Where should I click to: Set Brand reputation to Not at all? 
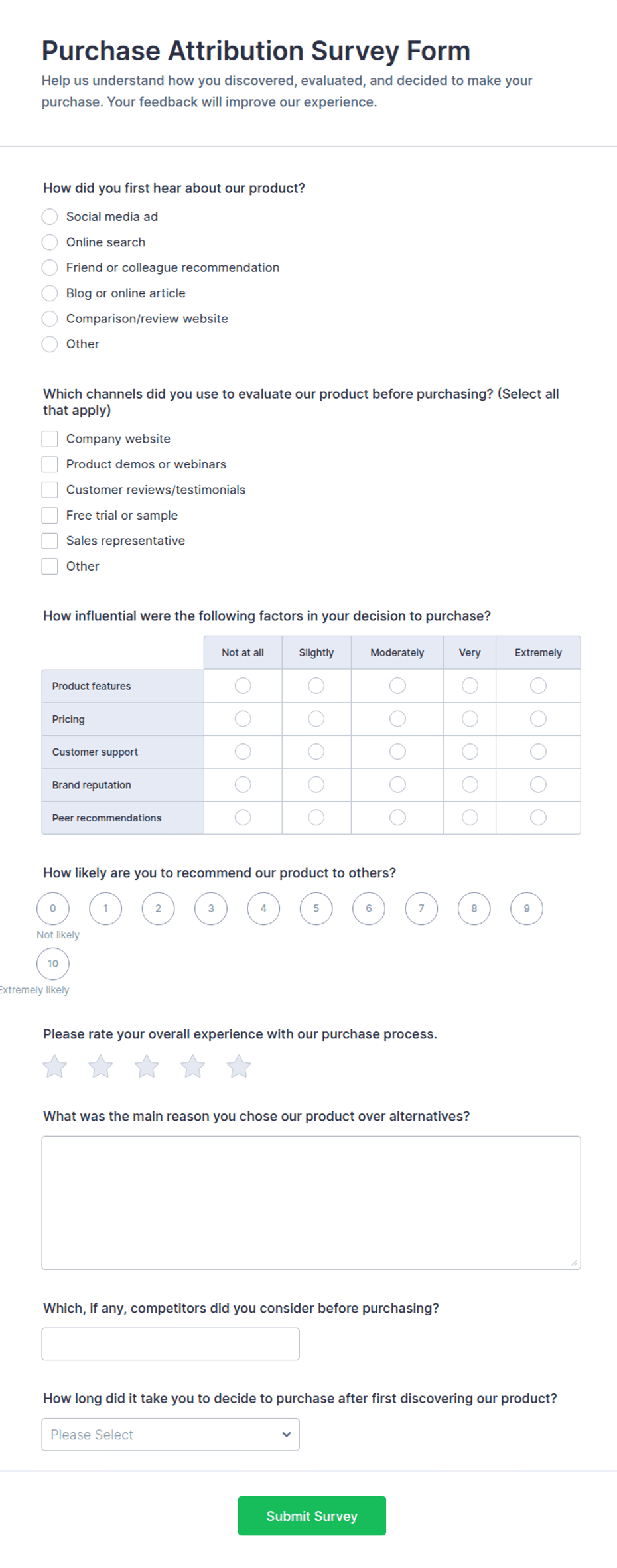click(243, 784)
